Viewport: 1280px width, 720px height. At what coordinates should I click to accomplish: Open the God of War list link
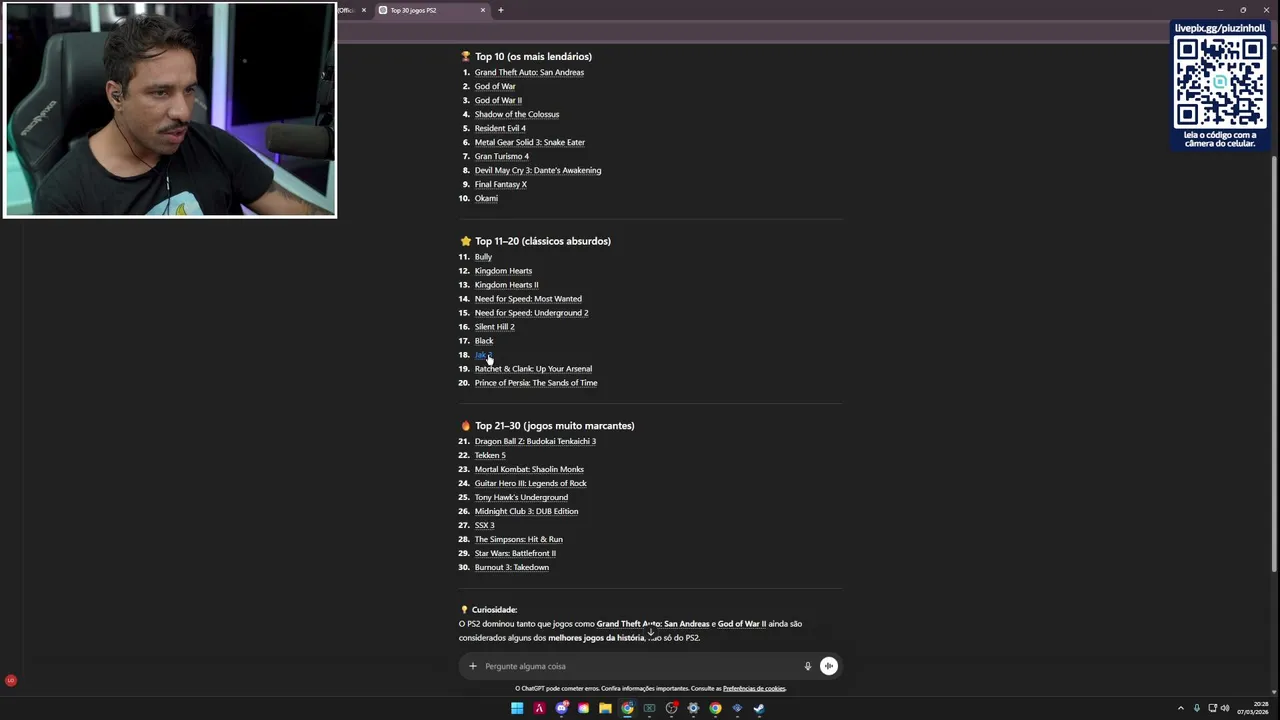point(495,86)
